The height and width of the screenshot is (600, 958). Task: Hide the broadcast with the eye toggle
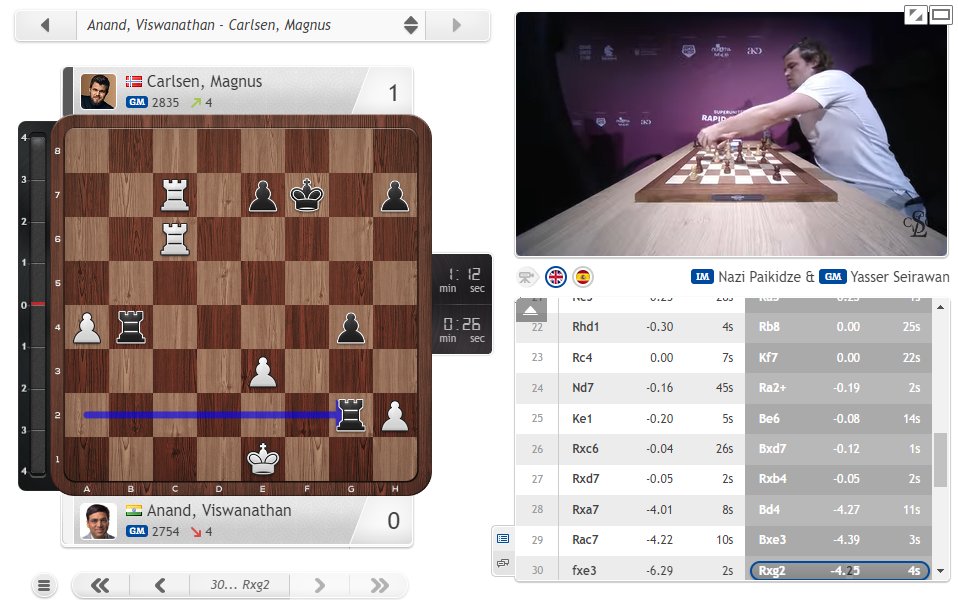[525, 277]
